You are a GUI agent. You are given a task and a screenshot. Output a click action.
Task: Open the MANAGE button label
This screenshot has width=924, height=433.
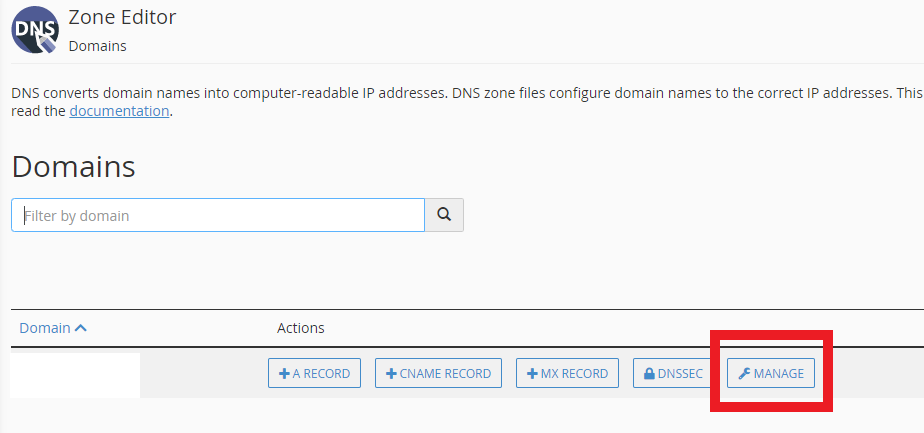point(778,373)
